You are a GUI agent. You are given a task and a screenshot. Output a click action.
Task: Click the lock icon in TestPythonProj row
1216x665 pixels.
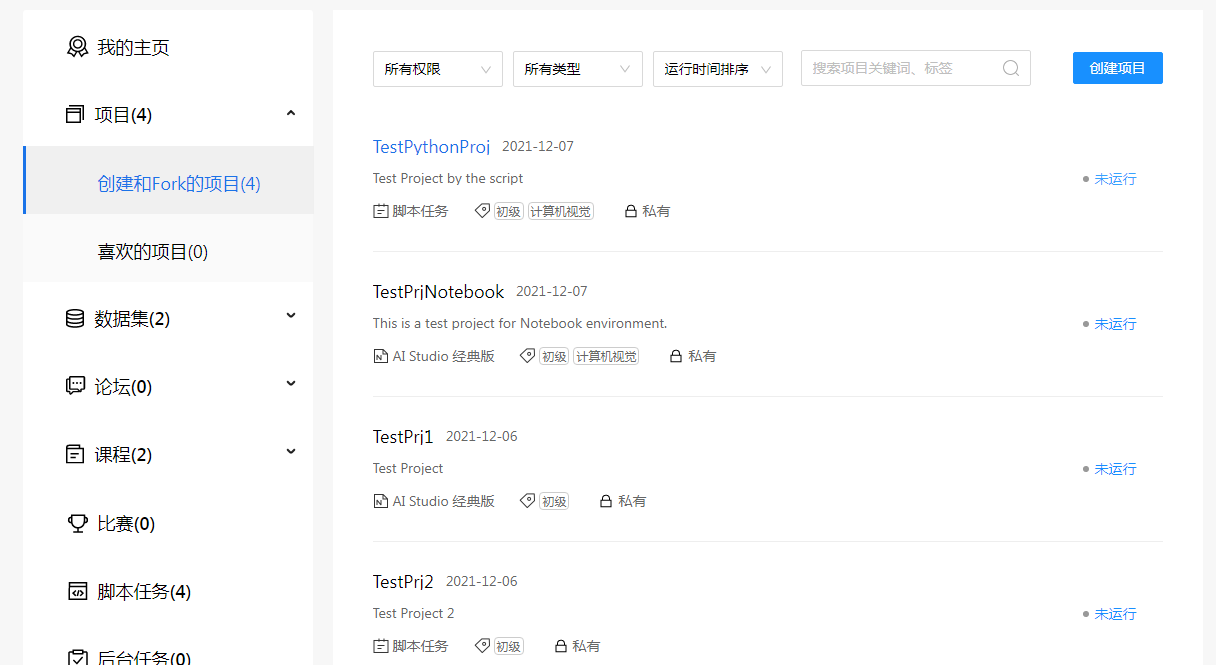630,211
